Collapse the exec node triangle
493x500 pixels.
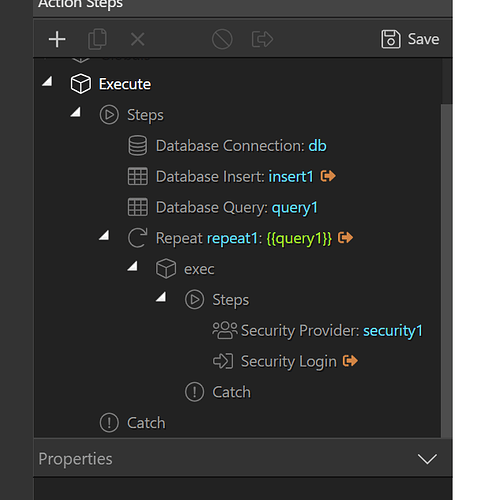pyautogui.click(x=133, y=266)
